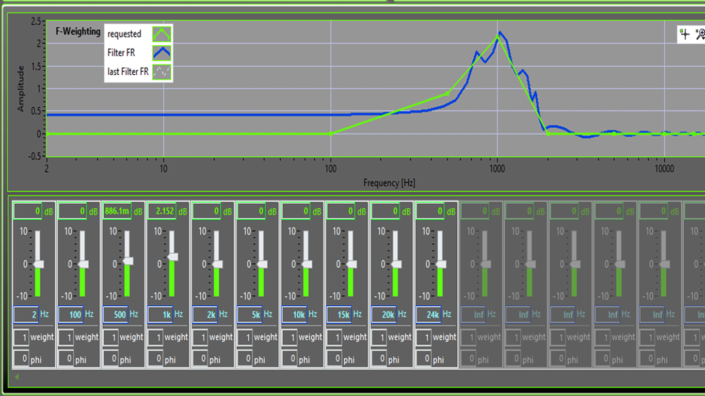Click the phi field of 10k band

coord(290,359)
